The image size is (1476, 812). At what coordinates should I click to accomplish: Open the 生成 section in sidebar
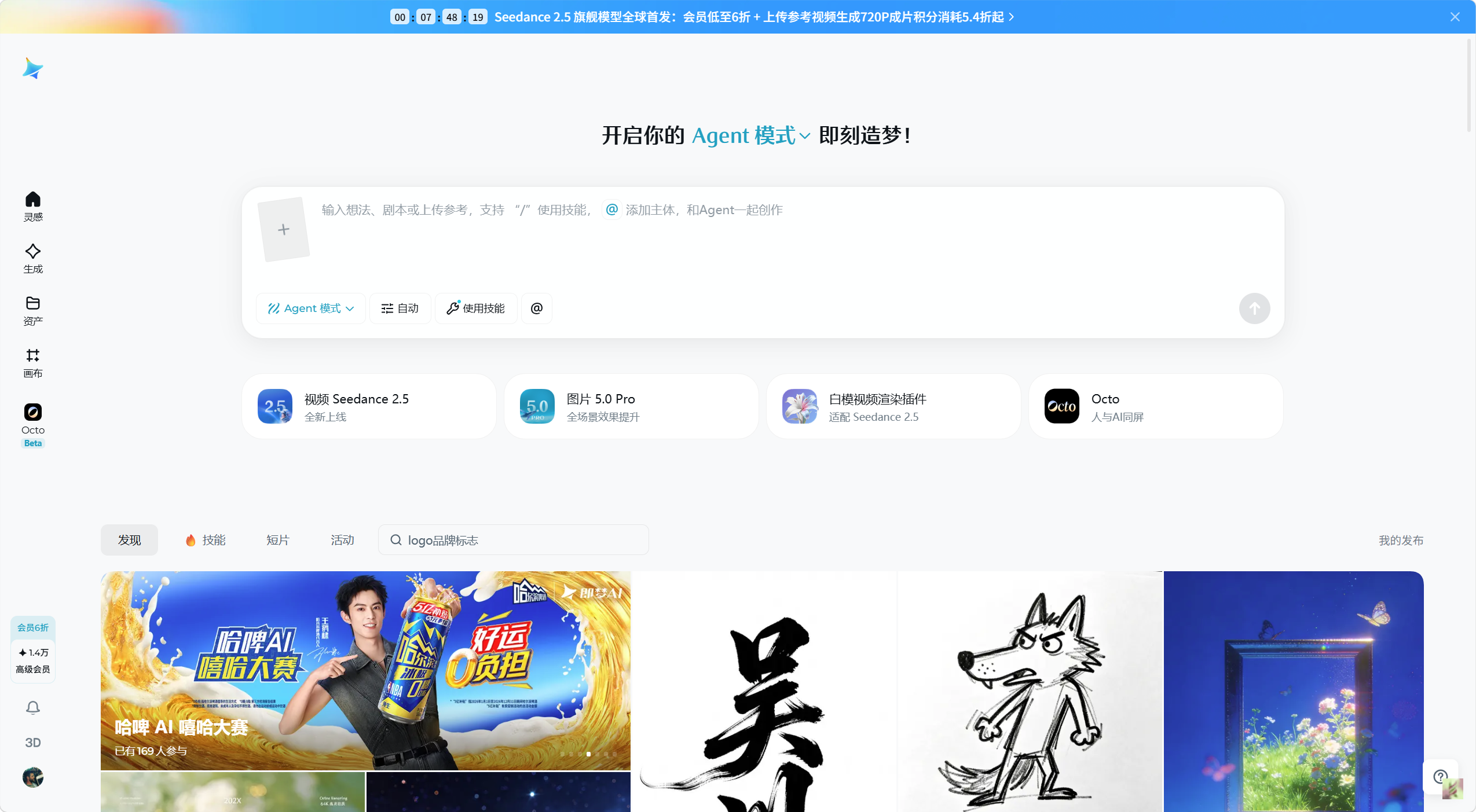[x=33, y=258]
